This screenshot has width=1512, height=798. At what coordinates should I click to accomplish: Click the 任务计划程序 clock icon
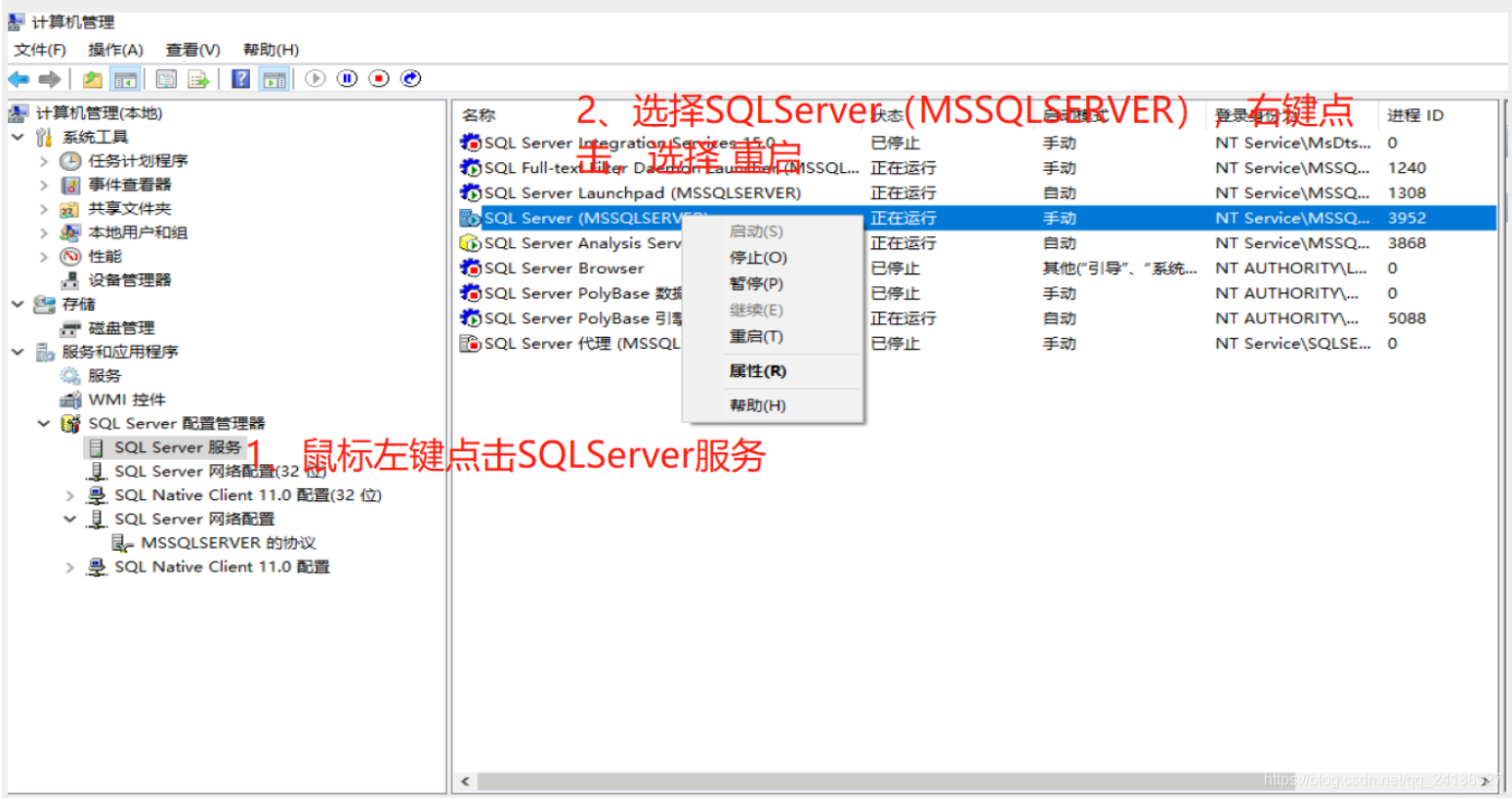(x=70, y=161)
